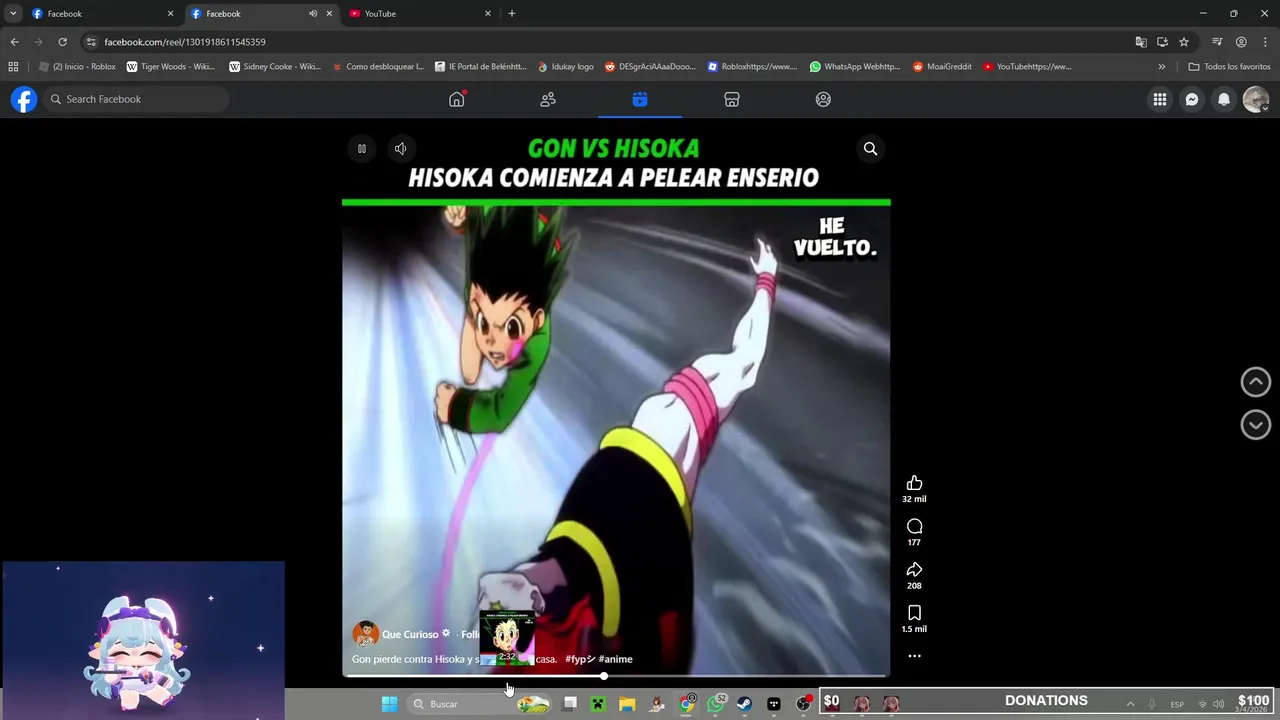This screenshot has width=1280, height=720.
Task: Bookmark this page with the star icon
Action: (1184, 42)
